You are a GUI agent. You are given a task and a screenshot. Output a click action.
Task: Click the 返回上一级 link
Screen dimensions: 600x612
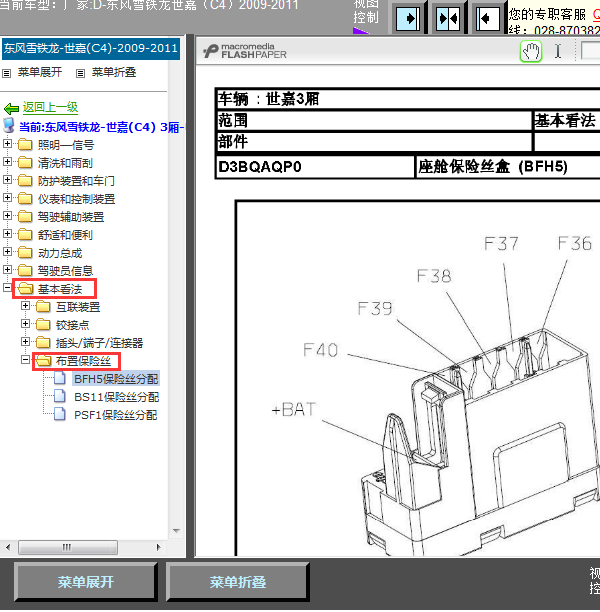click(x=50, y=107)
